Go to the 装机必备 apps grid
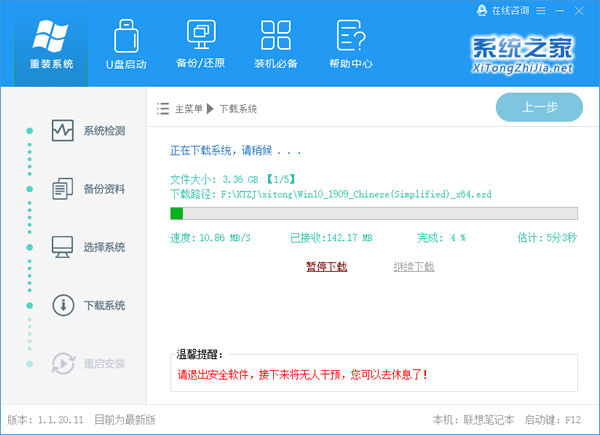The height and width of the screenshot is (435, 600). click(x=275, y=44)
